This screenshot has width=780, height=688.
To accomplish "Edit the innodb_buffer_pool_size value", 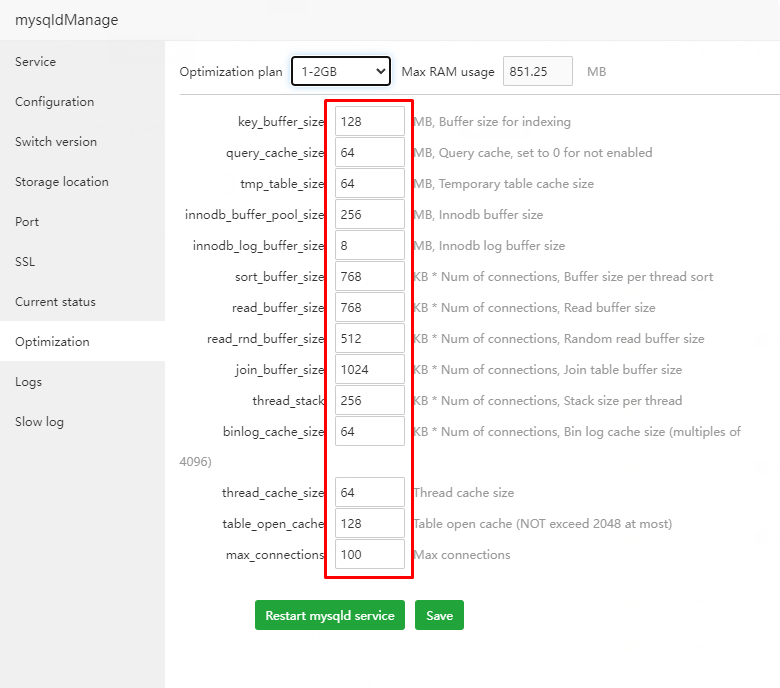I will coord(369,214).
